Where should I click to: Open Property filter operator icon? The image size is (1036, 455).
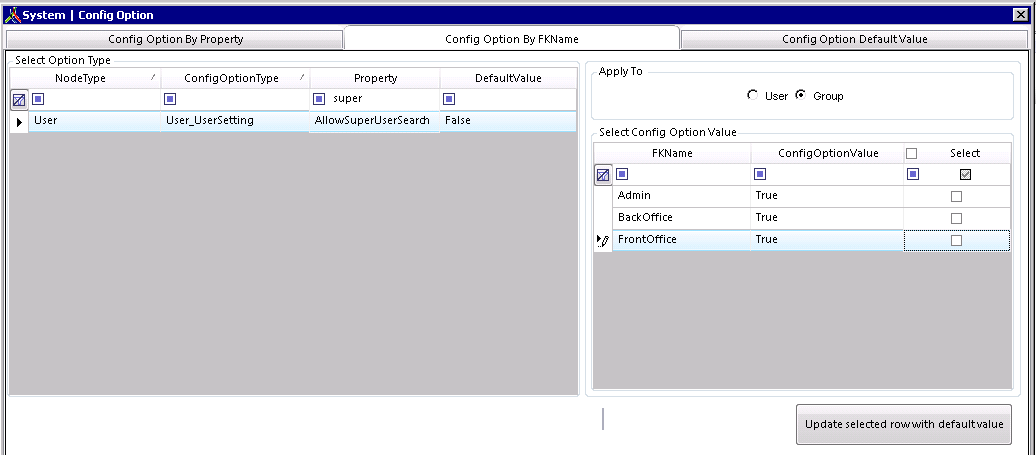[x=319, y=99]
